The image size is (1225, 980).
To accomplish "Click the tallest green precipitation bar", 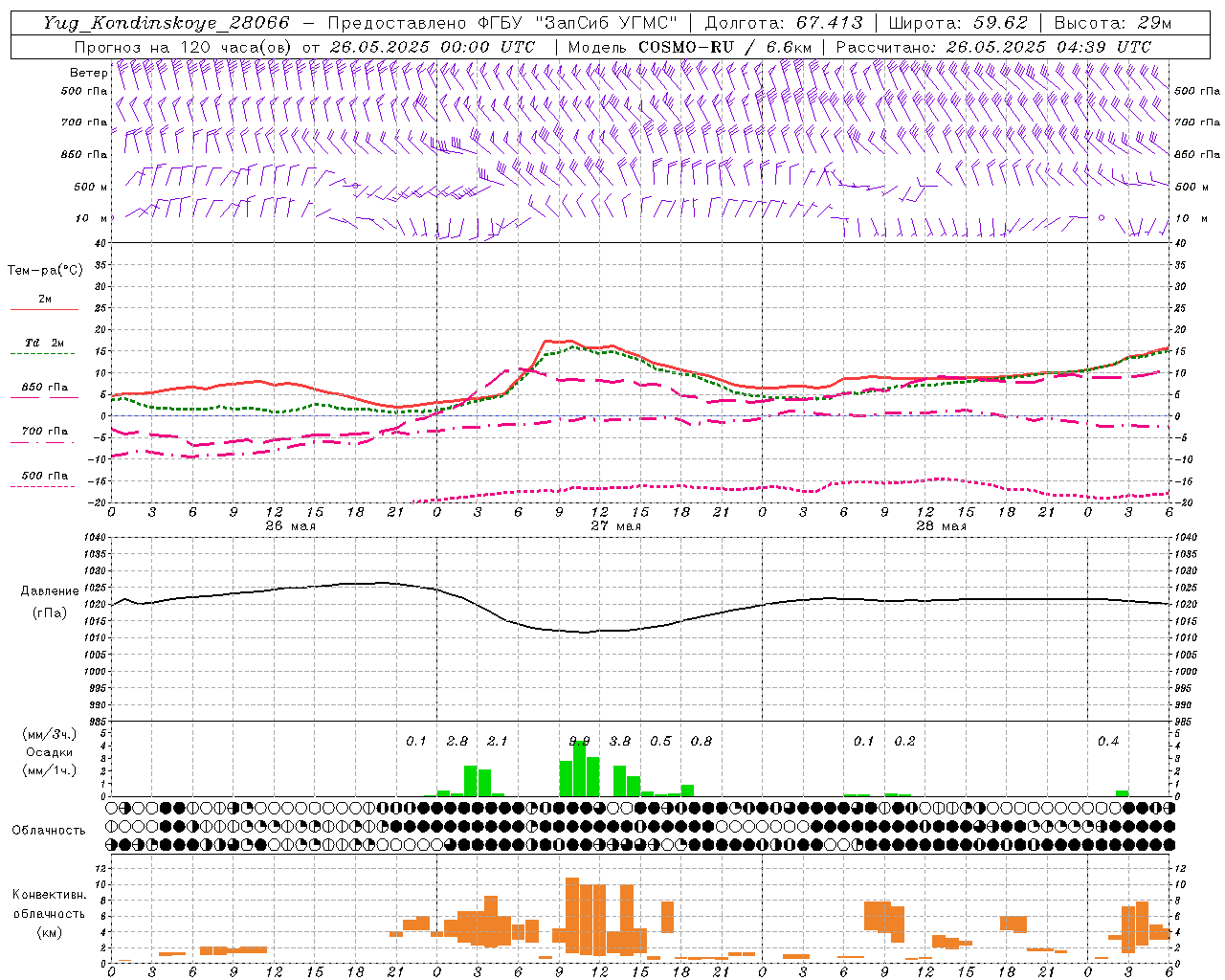I will 579,768.
